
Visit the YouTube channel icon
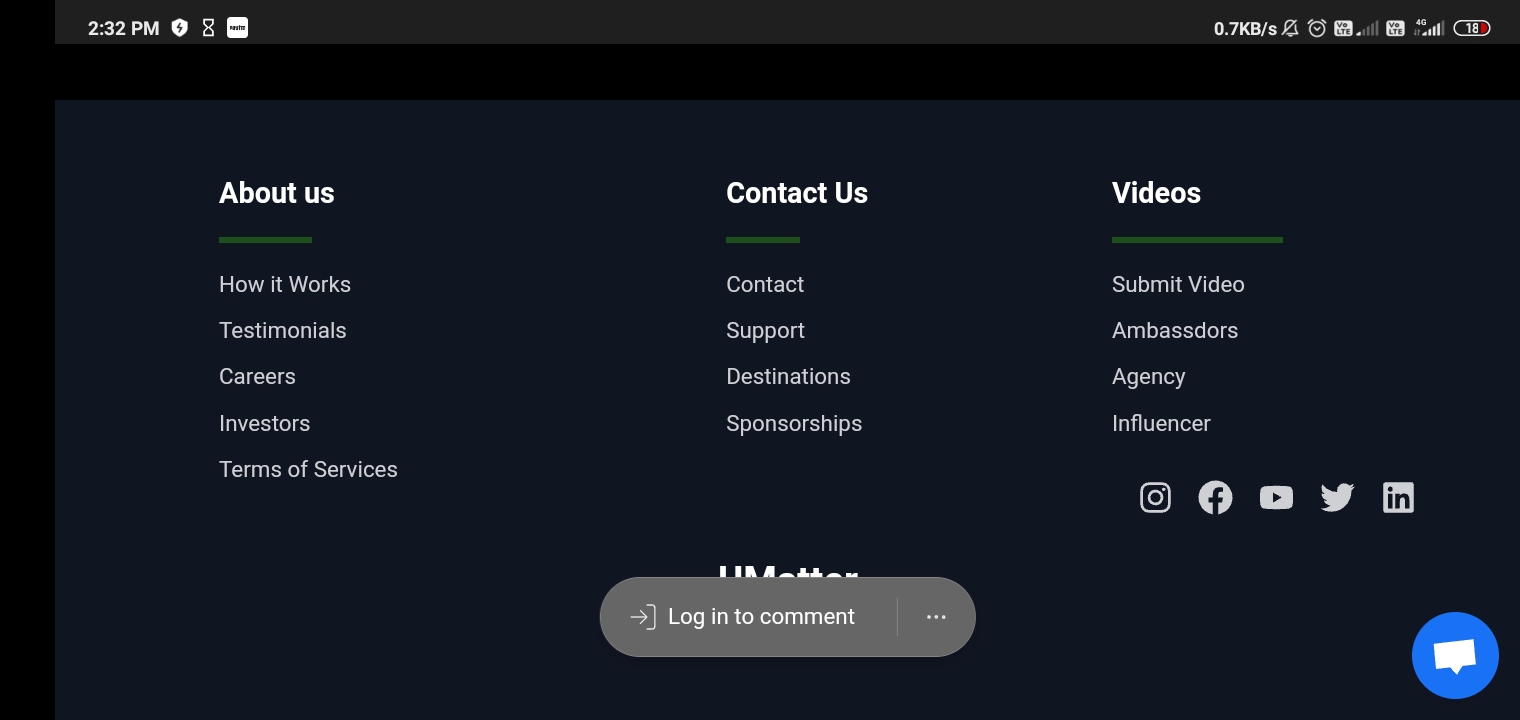[1276, 497]
